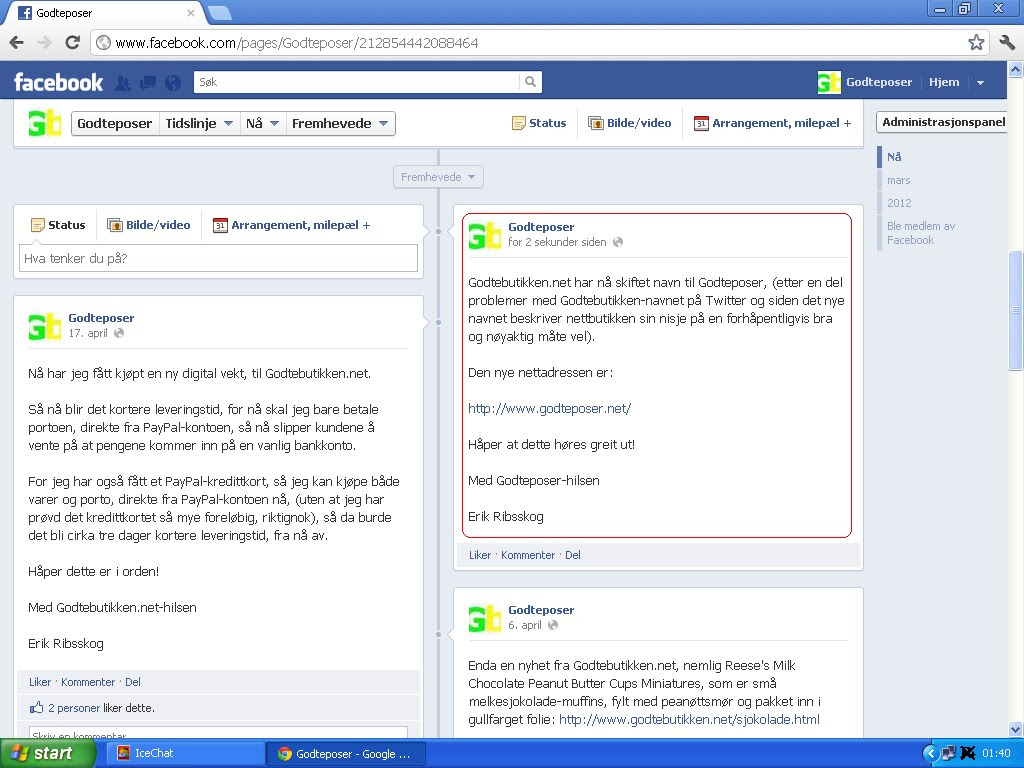Image resolution: width=1024 pixels, height=768 pixels.
Task: Go forward with the browser forward arrow
Action: click(44, 43)
